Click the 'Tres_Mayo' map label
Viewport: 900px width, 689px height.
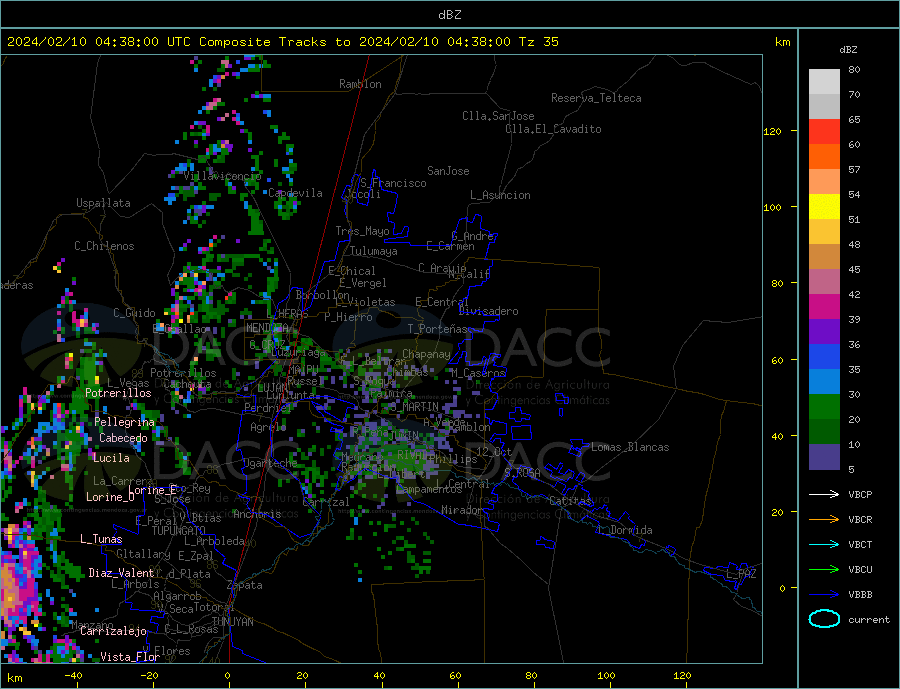pos(362,231)
